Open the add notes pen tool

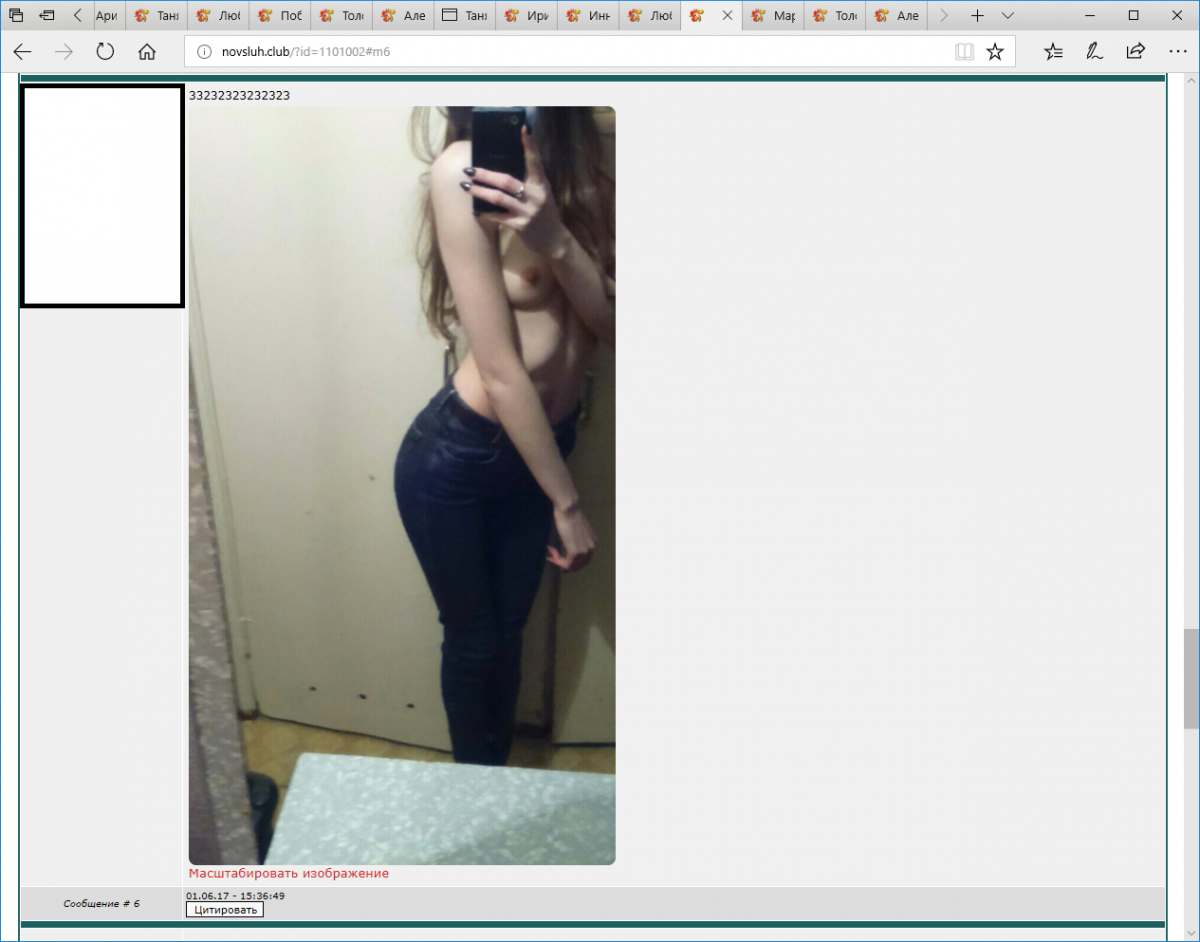[1094, 52]
